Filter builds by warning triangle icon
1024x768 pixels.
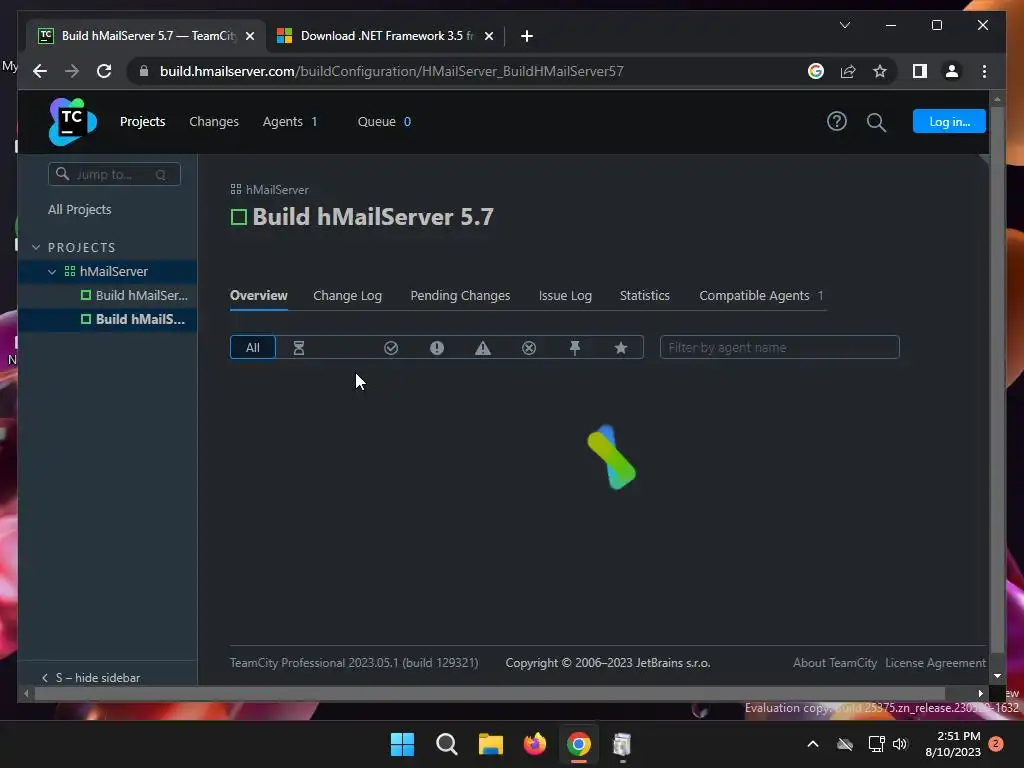click(483, 347)
